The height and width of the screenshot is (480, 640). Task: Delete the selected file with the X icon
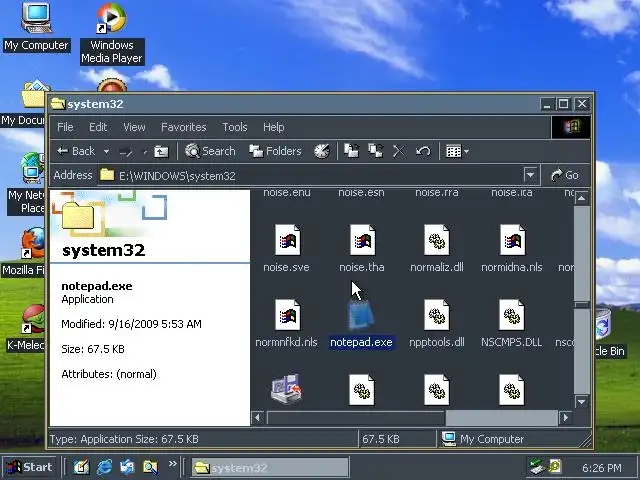[x=399, y=151]
